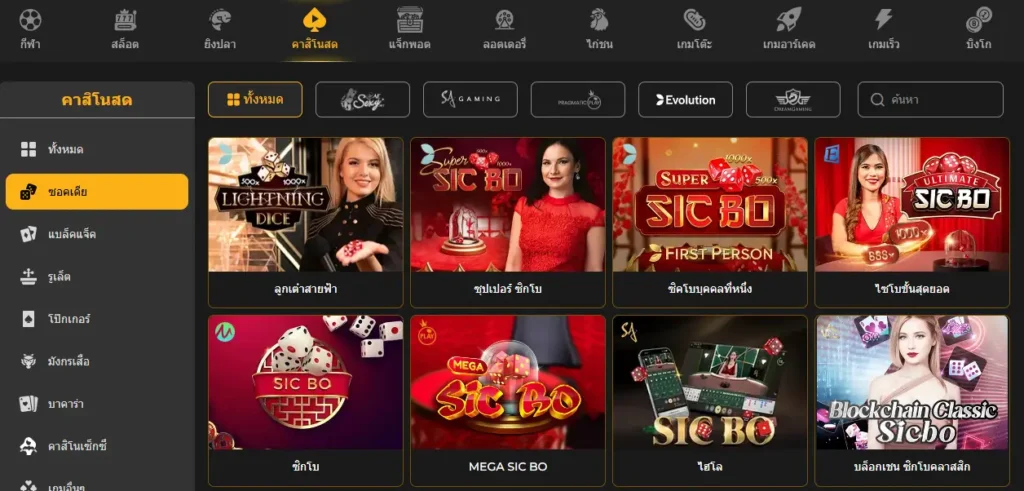Screen dimensions: 1024x491
Task: Select the สล็อต slot machine icon
Action: pyautogui.click(x=125, y=20)
